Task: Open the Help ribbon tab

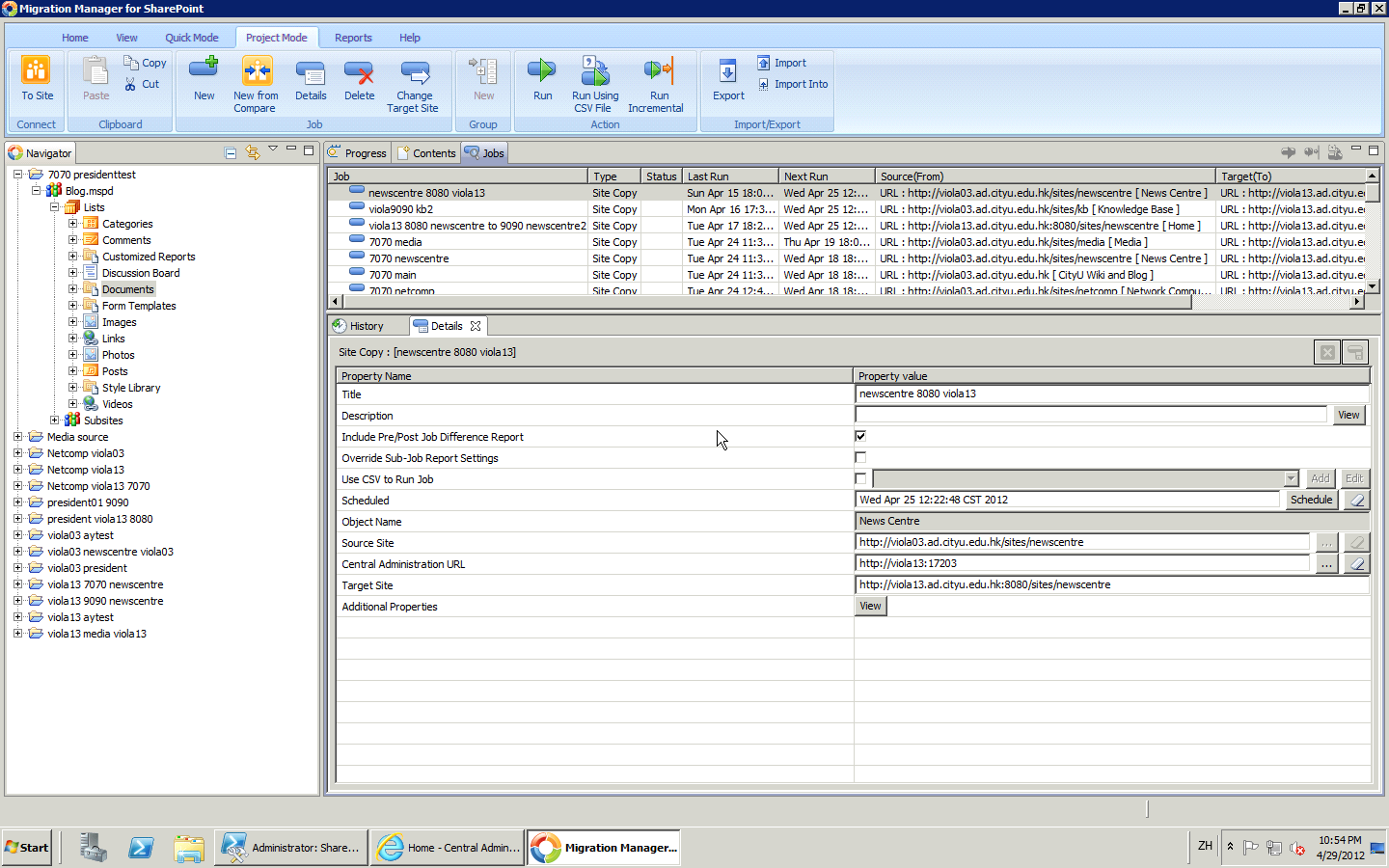Action: tap(410, 38)
